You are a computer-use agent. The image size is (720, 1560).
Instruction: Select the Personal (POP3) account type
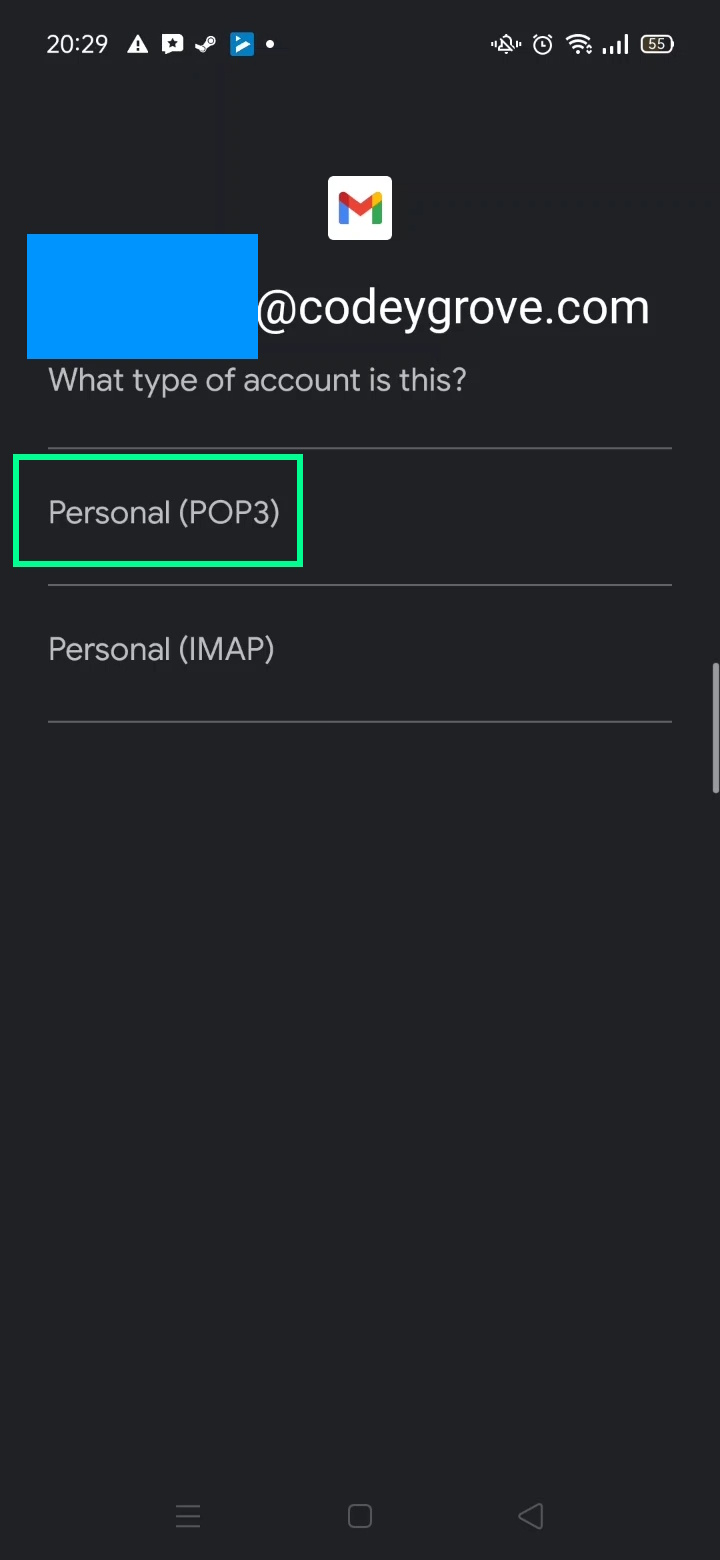360,513
